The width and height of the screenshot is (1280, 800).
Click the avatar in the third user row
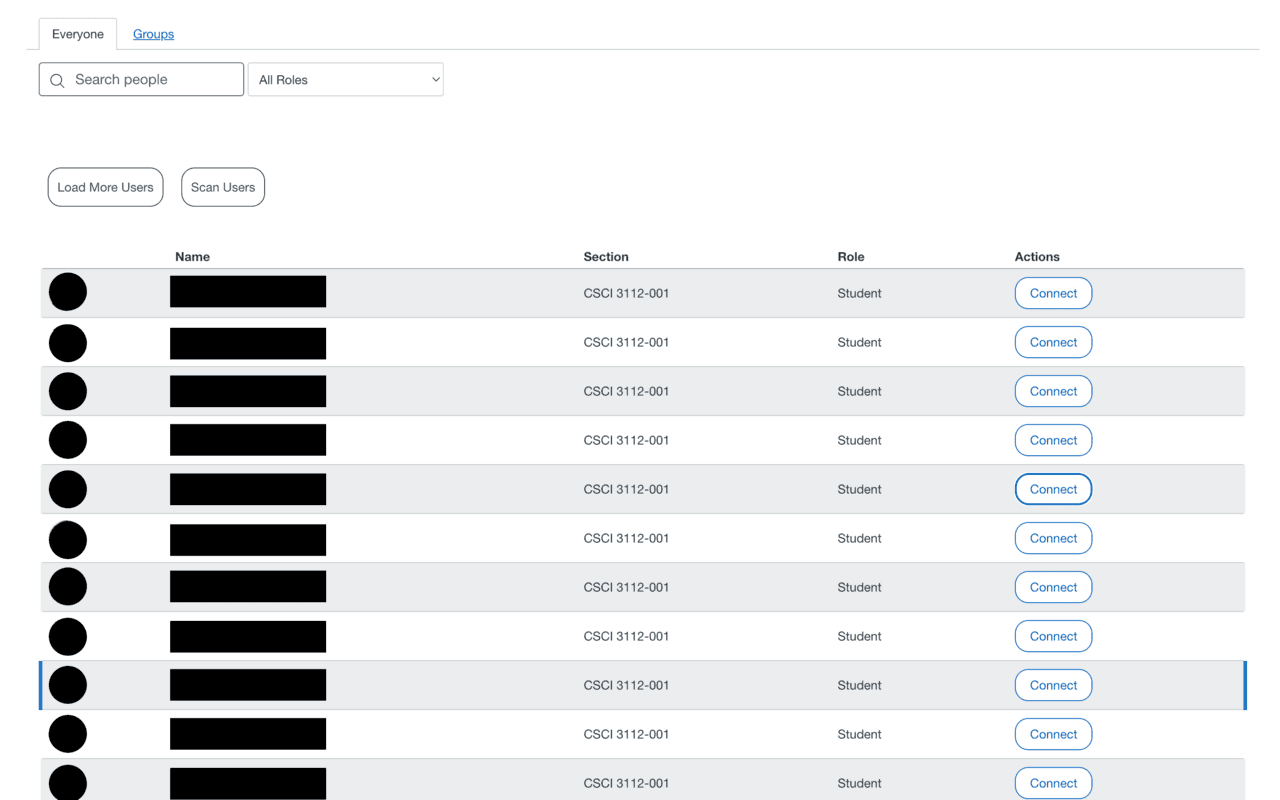click(x=68, y=391)
